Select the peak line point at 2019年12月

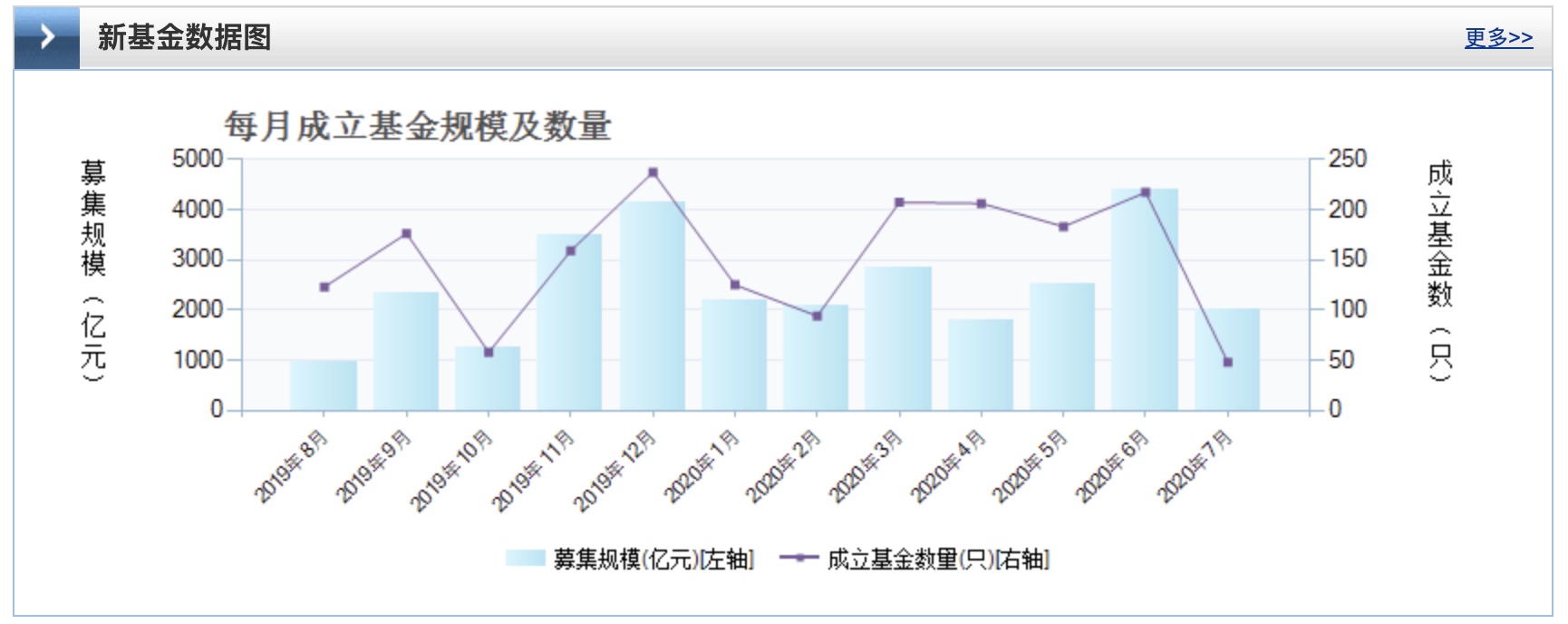pyautogui.click(x=653, y=172)
